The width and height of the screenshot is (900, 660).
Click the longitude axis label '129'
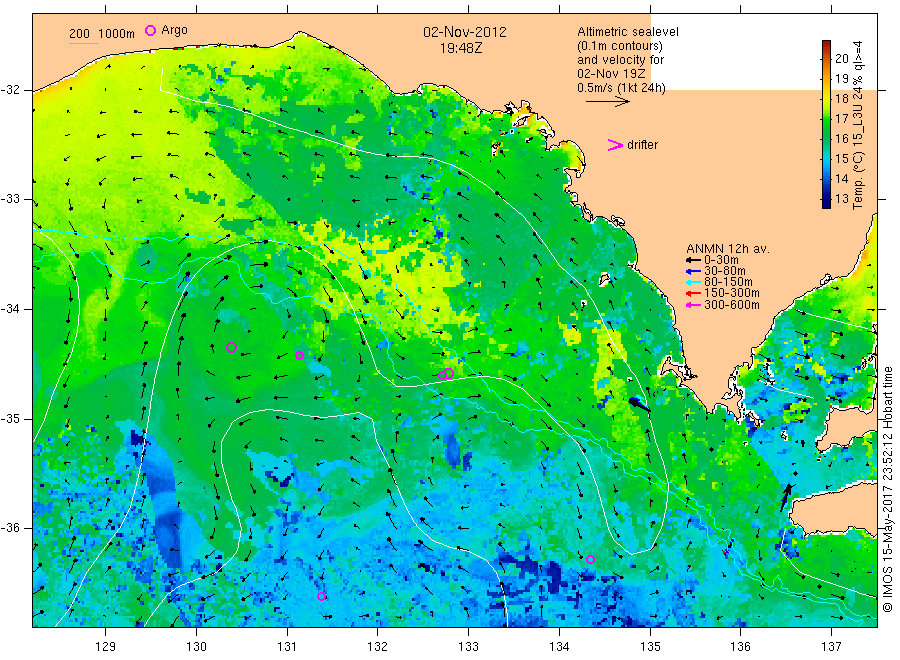(106, 647)
